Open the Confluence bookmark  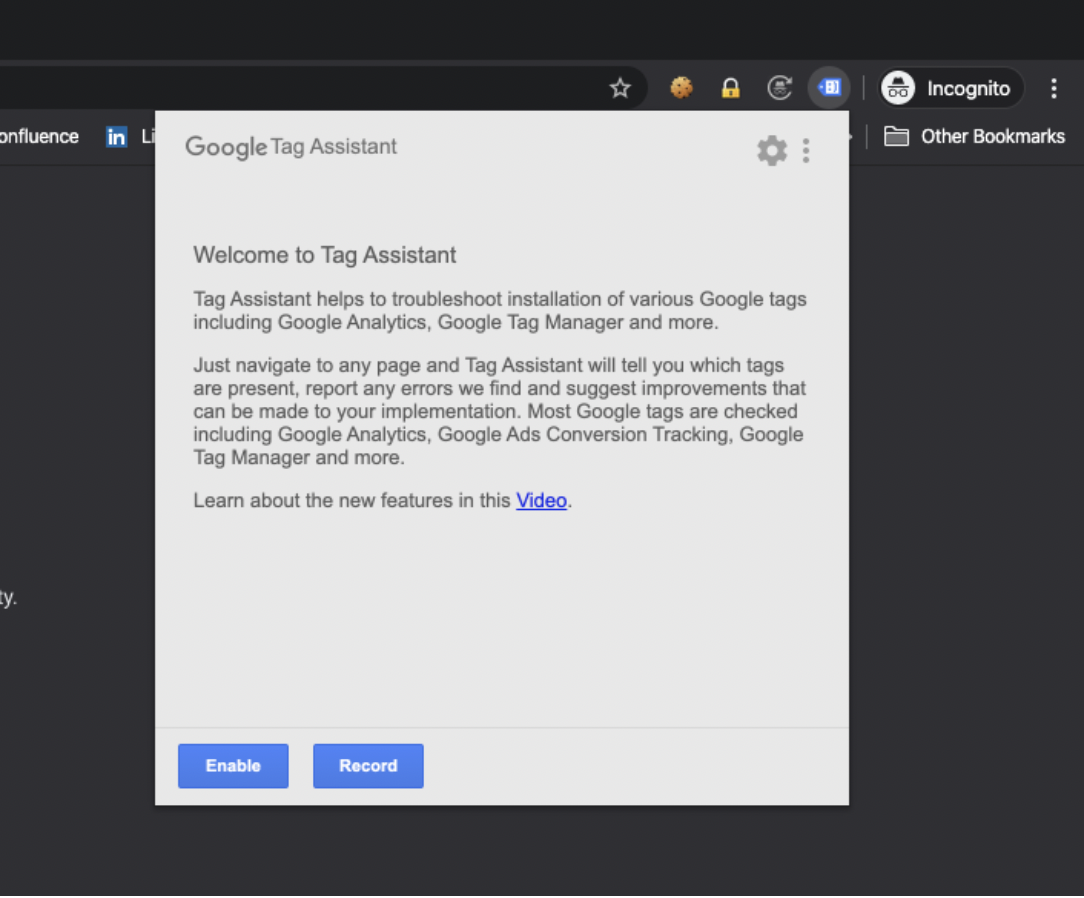(x=39, y=137)
